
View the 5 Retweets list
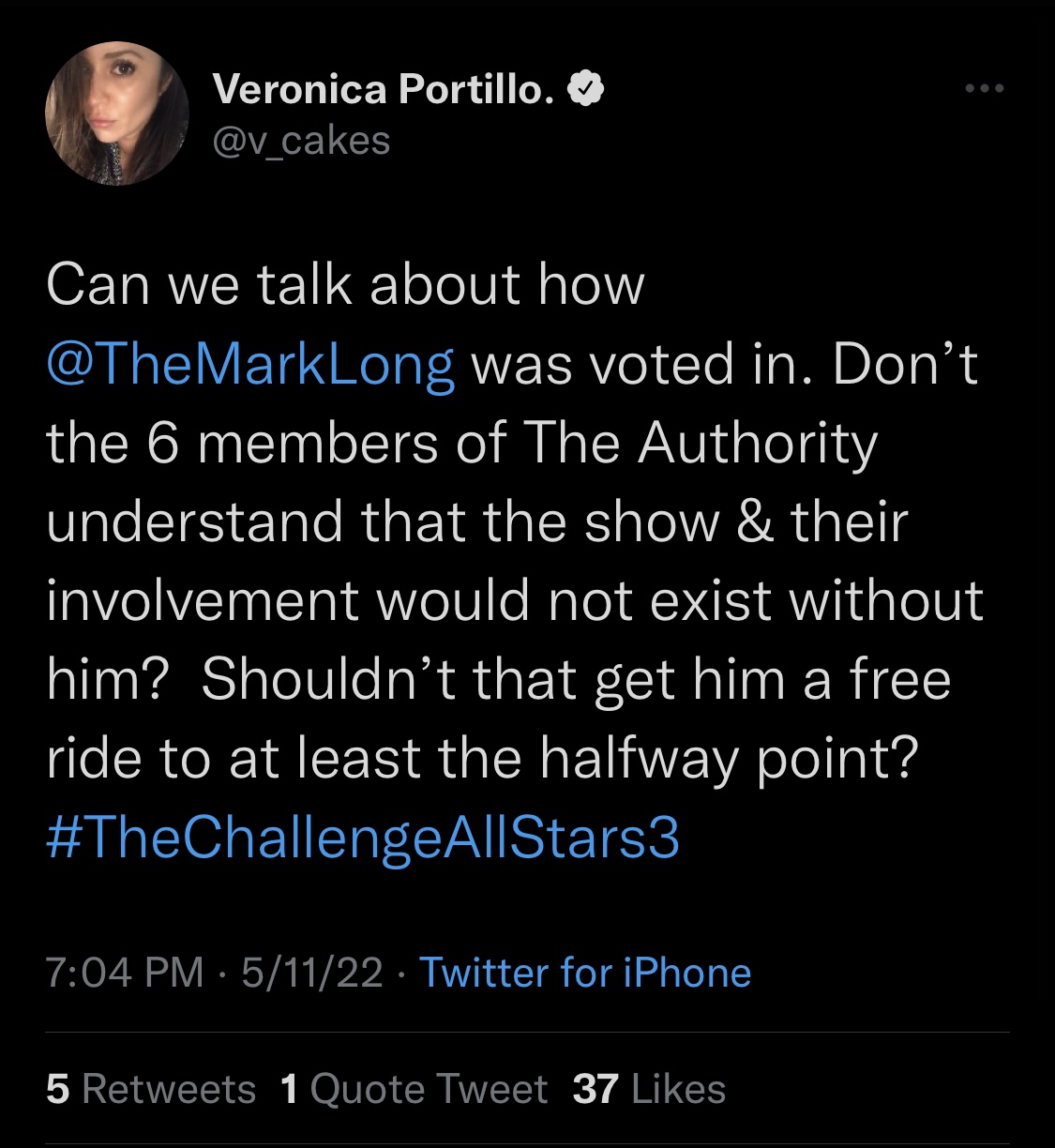click(150, 1089)
